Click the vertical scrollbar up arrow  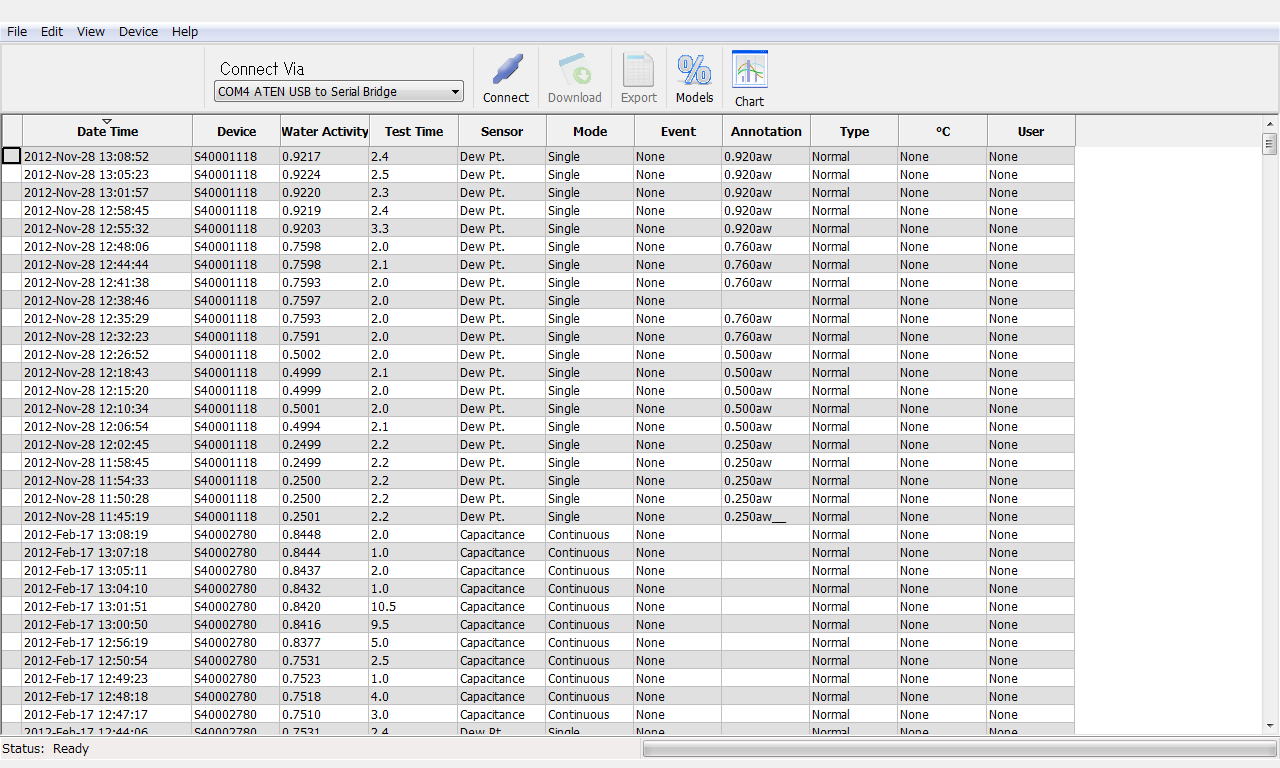(1270, 123)
